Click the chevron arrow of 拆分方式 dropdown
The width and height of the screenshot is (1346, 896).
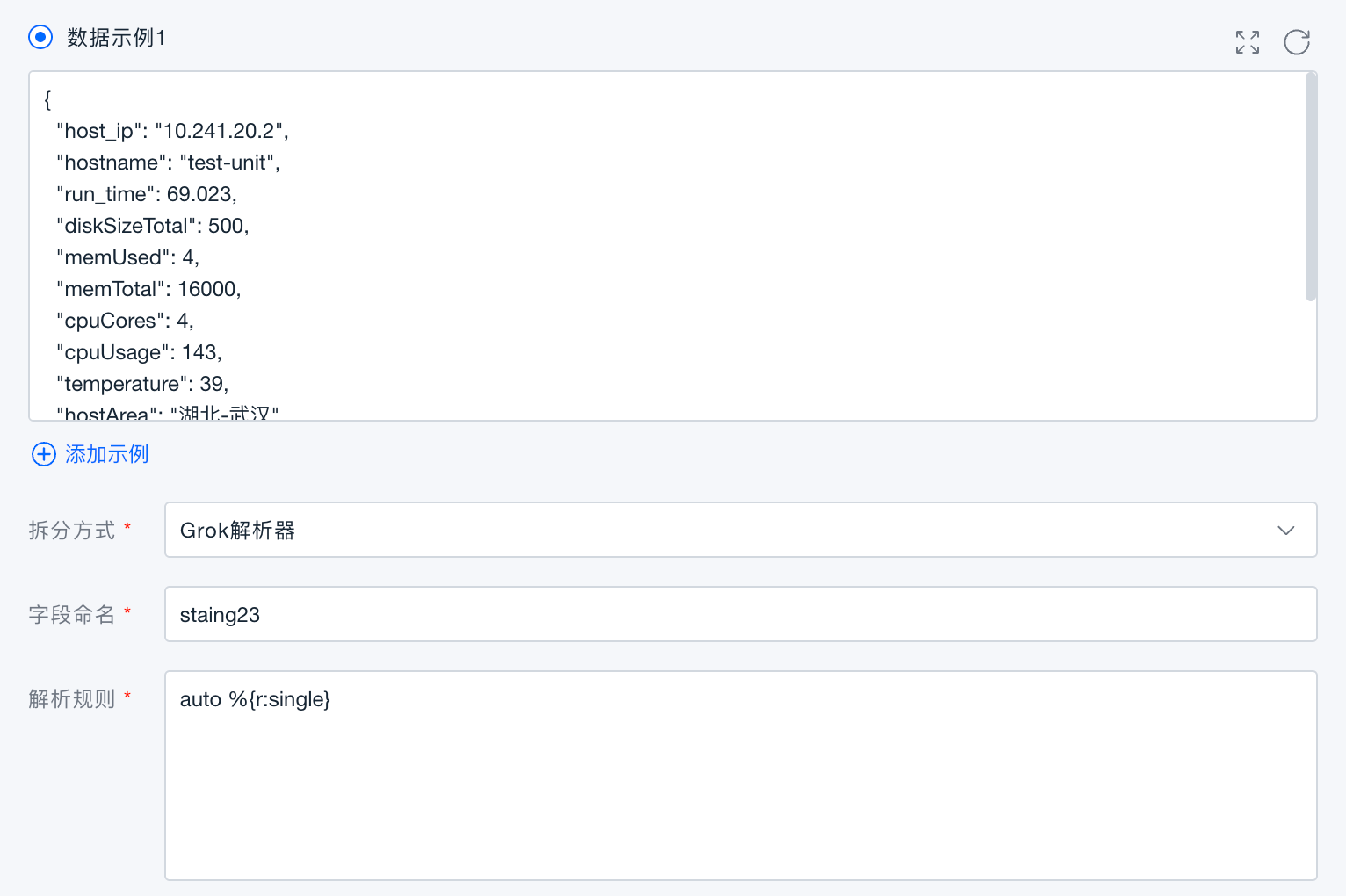[x=1285, y=531]
